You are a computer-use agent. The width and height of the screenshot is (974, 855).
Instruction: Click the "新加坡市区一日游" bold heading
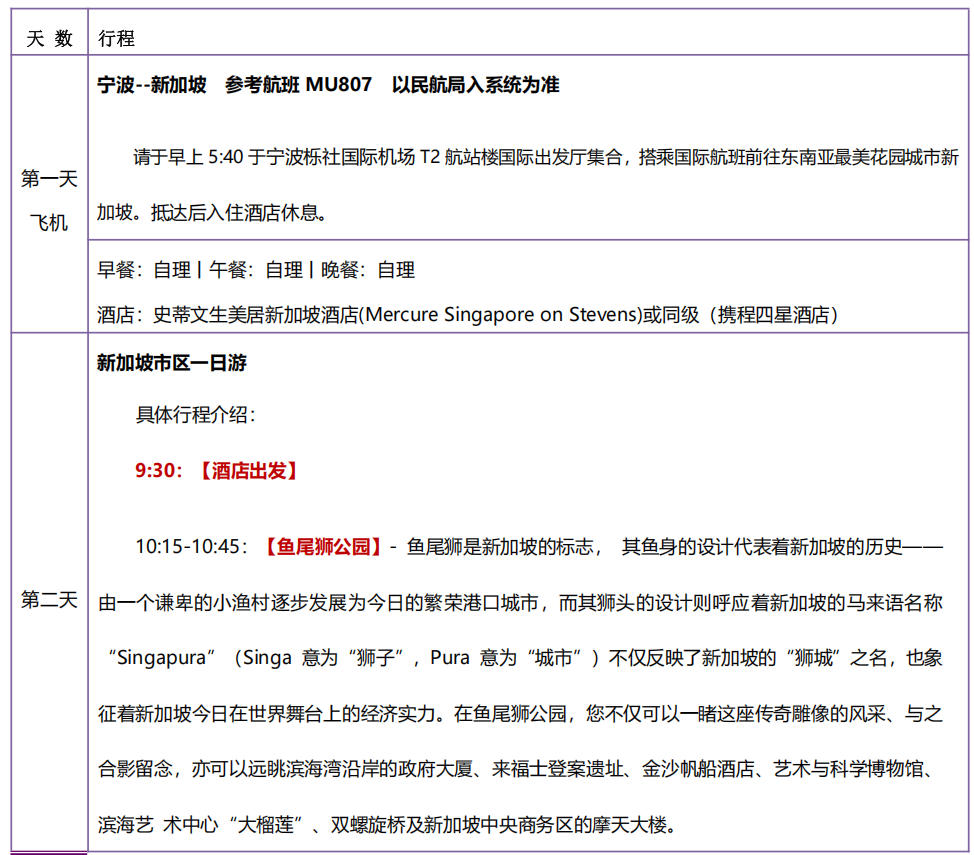pos(171,363)
